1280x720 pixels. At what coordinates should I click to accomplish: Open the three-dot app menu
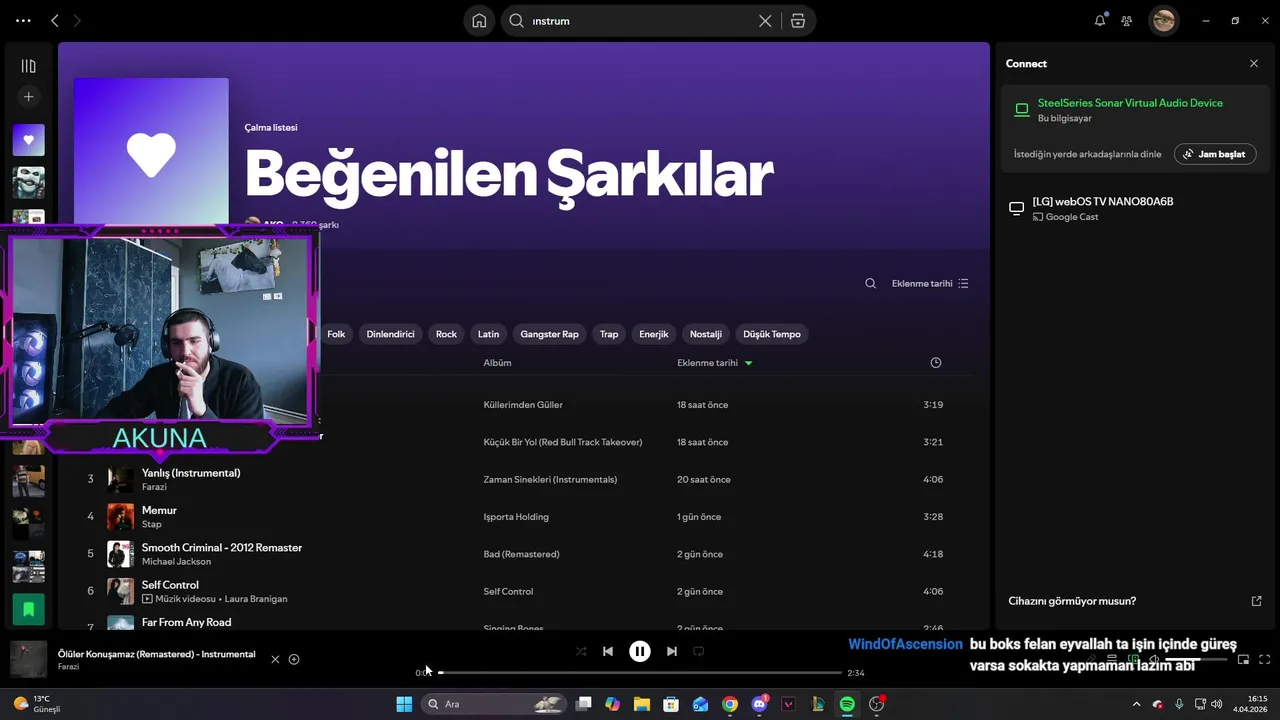[23, 20]
